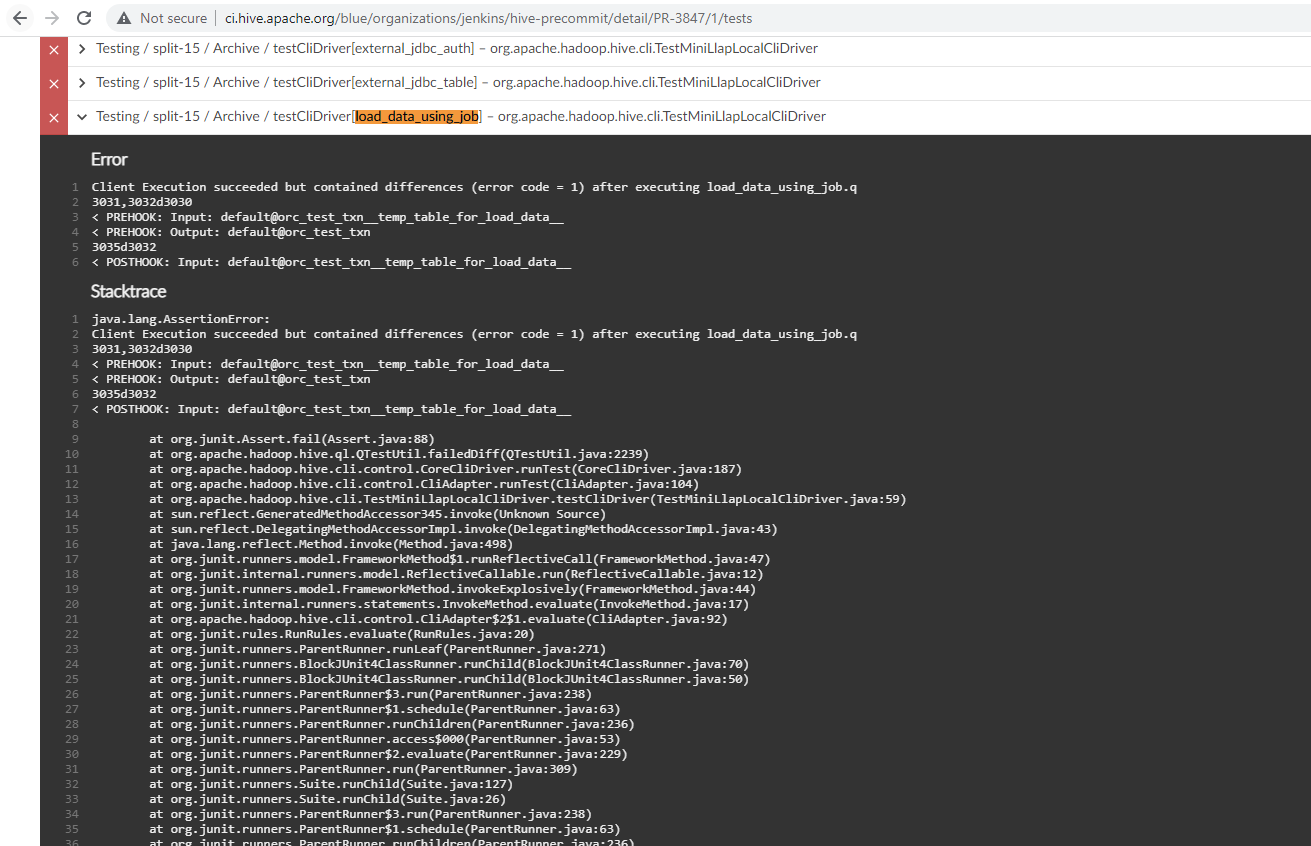Click 'PREHOOK: Output: default@orc_test_txn' in Error section
The image size is (1311, 846).
click(231, 232)
